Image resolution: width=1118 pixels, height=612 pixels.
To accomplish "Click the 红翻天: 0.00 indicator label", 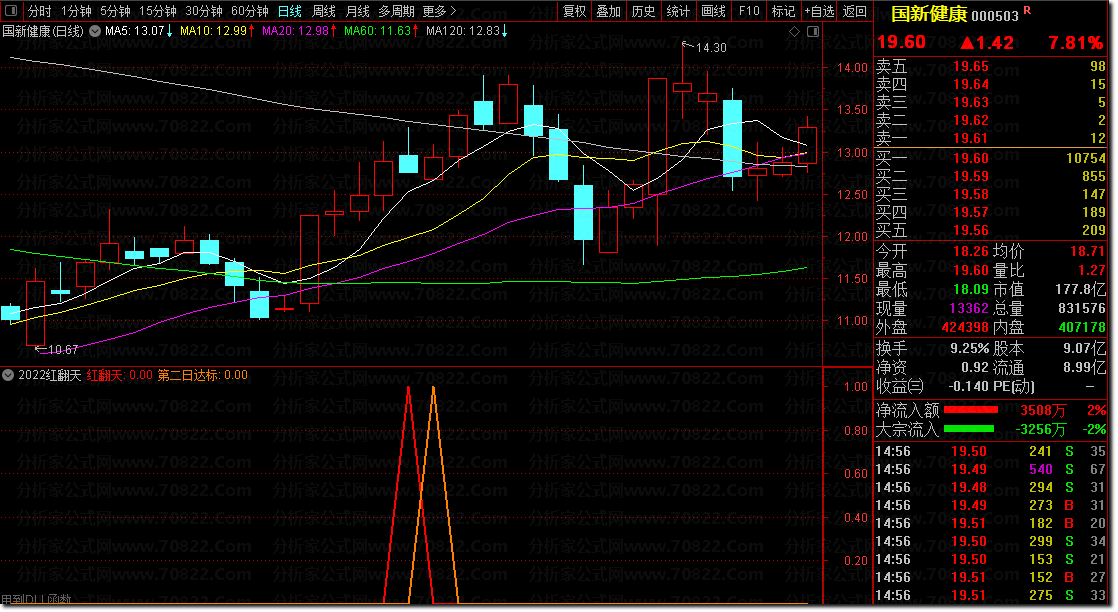I will tap(120, 375).
